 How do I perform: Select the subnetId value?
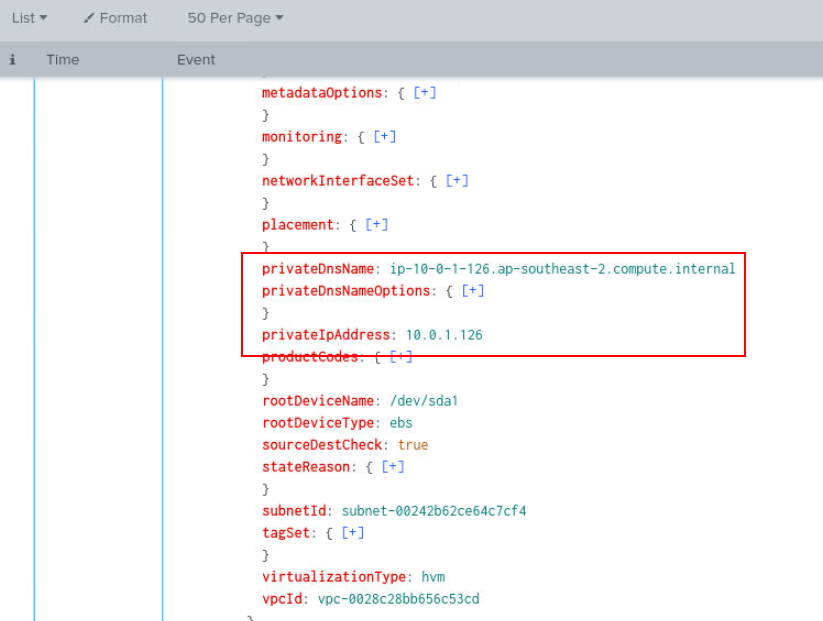pos(434,511)
